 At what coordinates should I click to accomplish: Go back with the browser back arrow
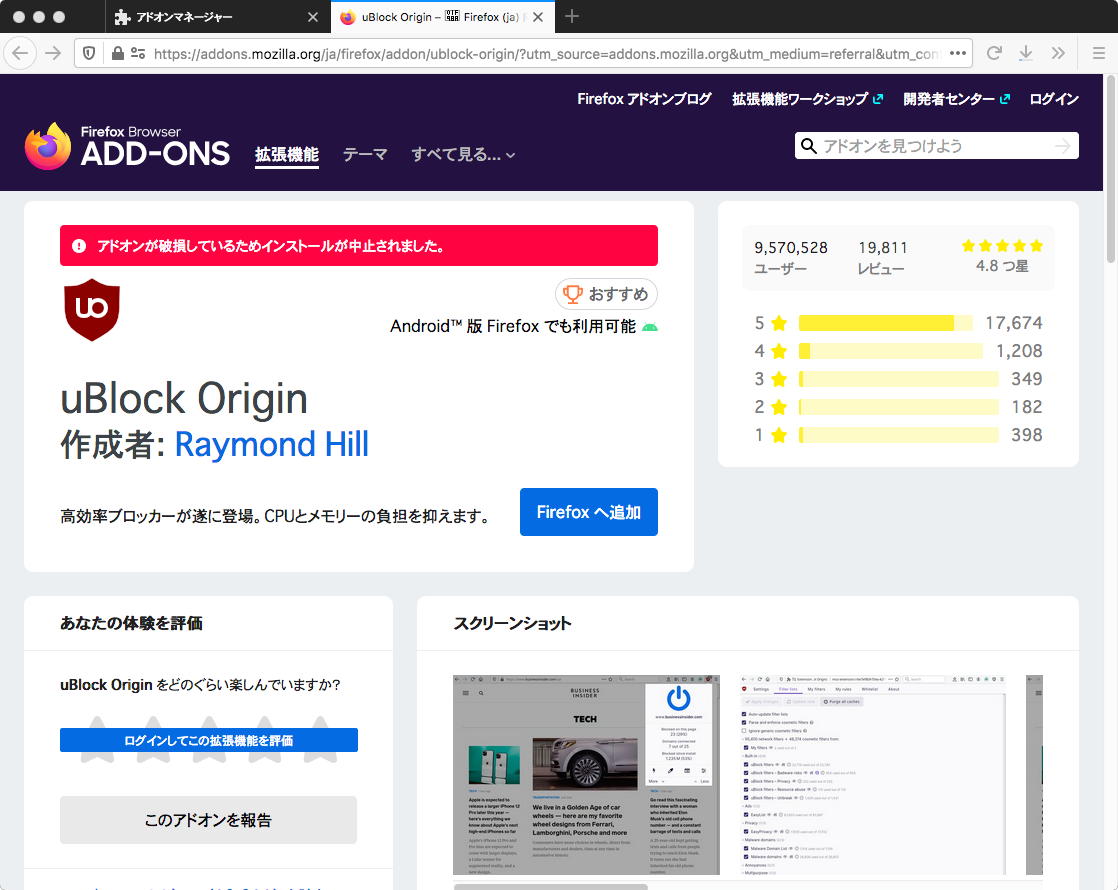20,53
